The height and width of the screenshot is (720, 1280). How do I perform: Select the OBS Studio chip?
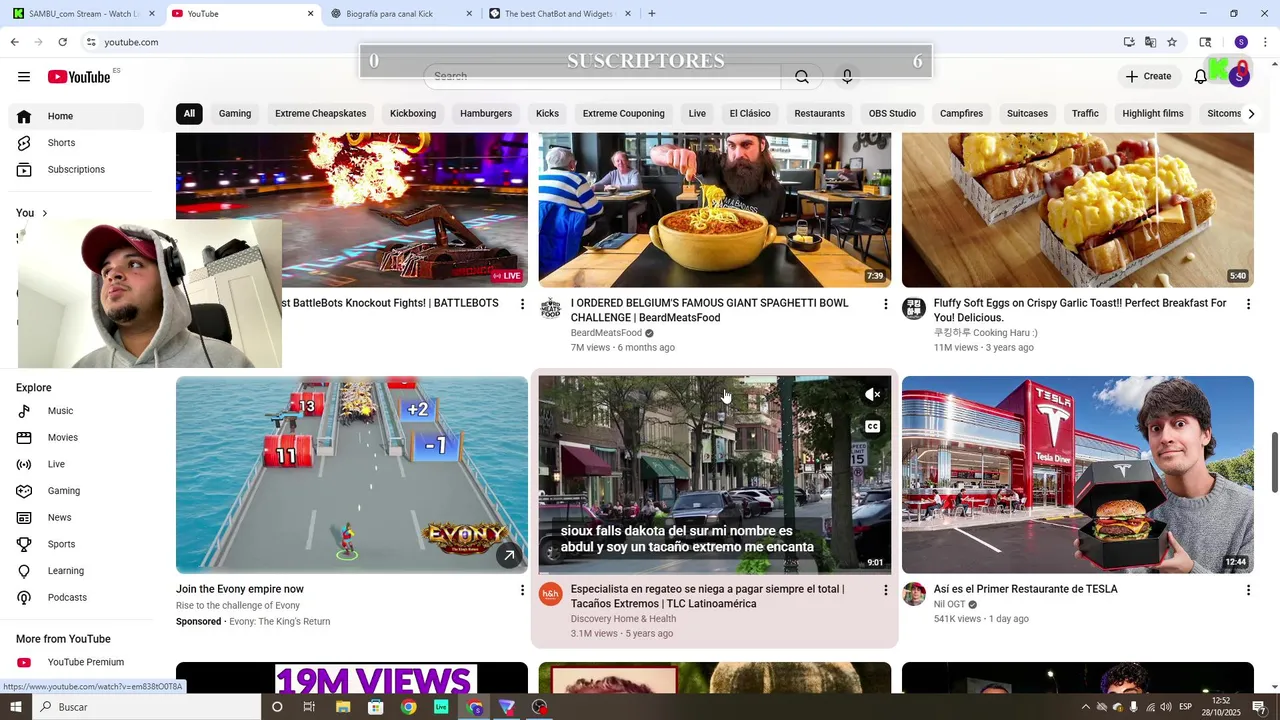pos(892,114)
